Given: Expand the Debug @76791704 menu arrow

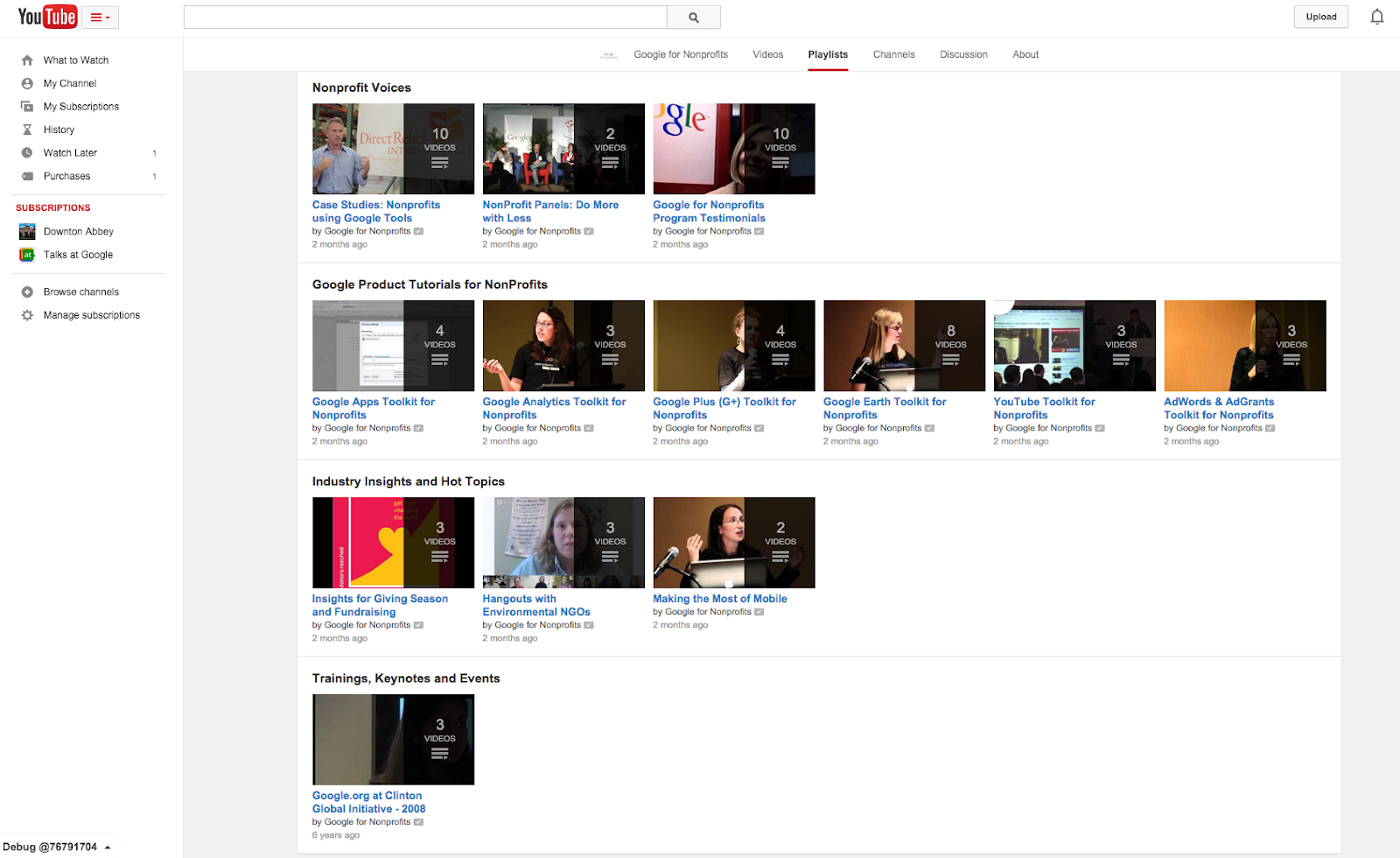Looking at the screenshot, I should point(108,847).
